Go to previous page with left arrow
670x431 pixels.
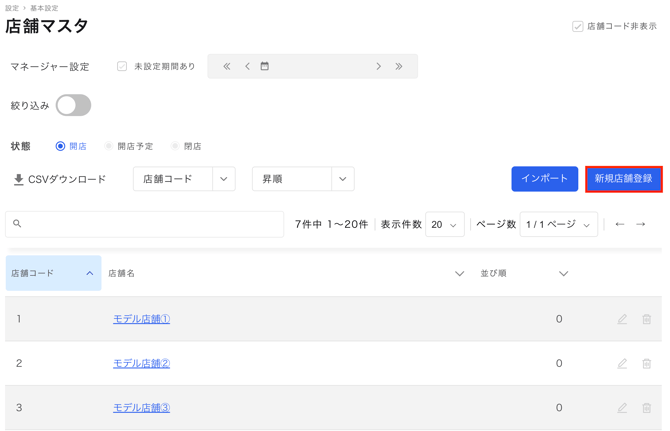[620, 224]
